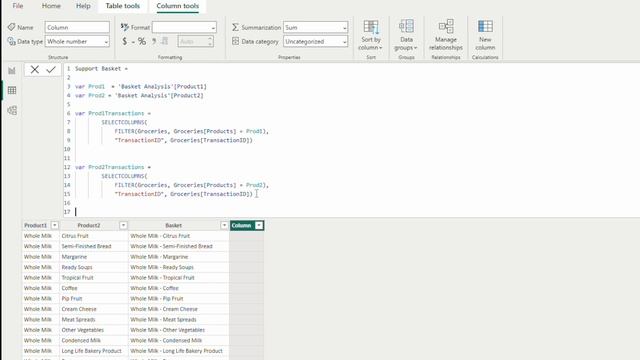Open new Column header filter dropdown
Screen dimensions: 640x360
click(259, 225)
